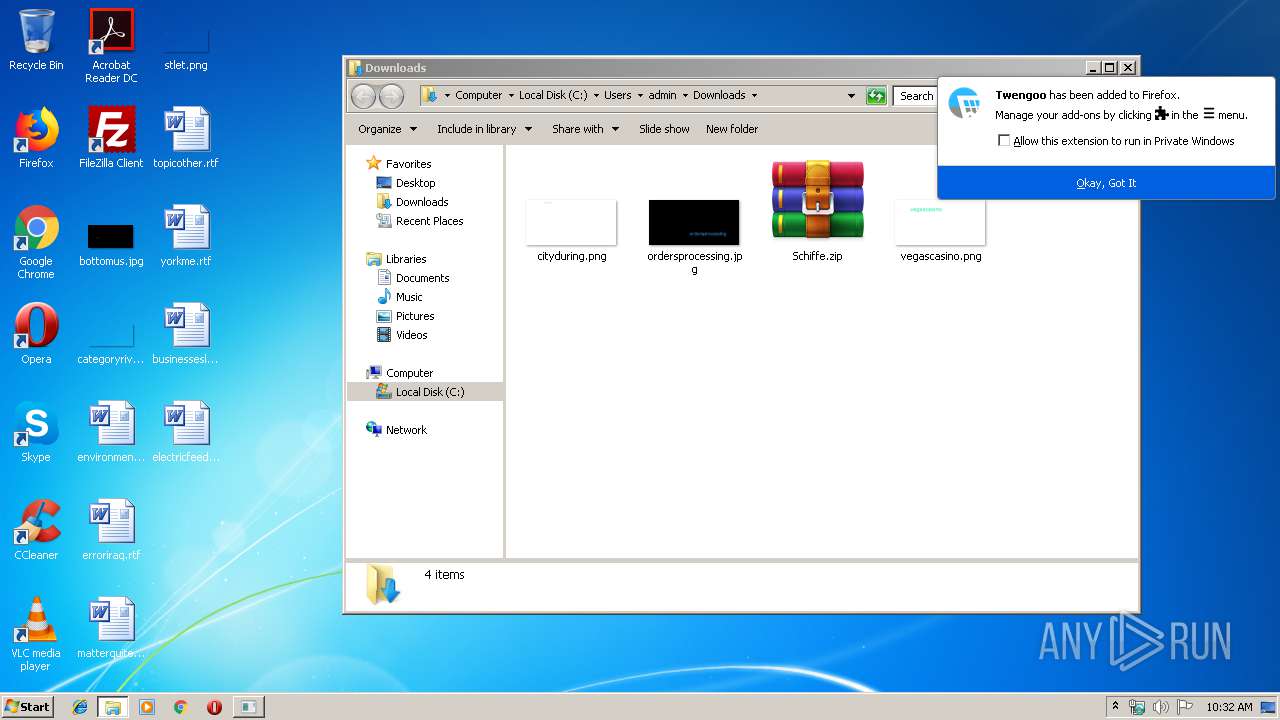Open the Include in library dropdown
The image size is (1280, 720).
[x=484, y=129]
